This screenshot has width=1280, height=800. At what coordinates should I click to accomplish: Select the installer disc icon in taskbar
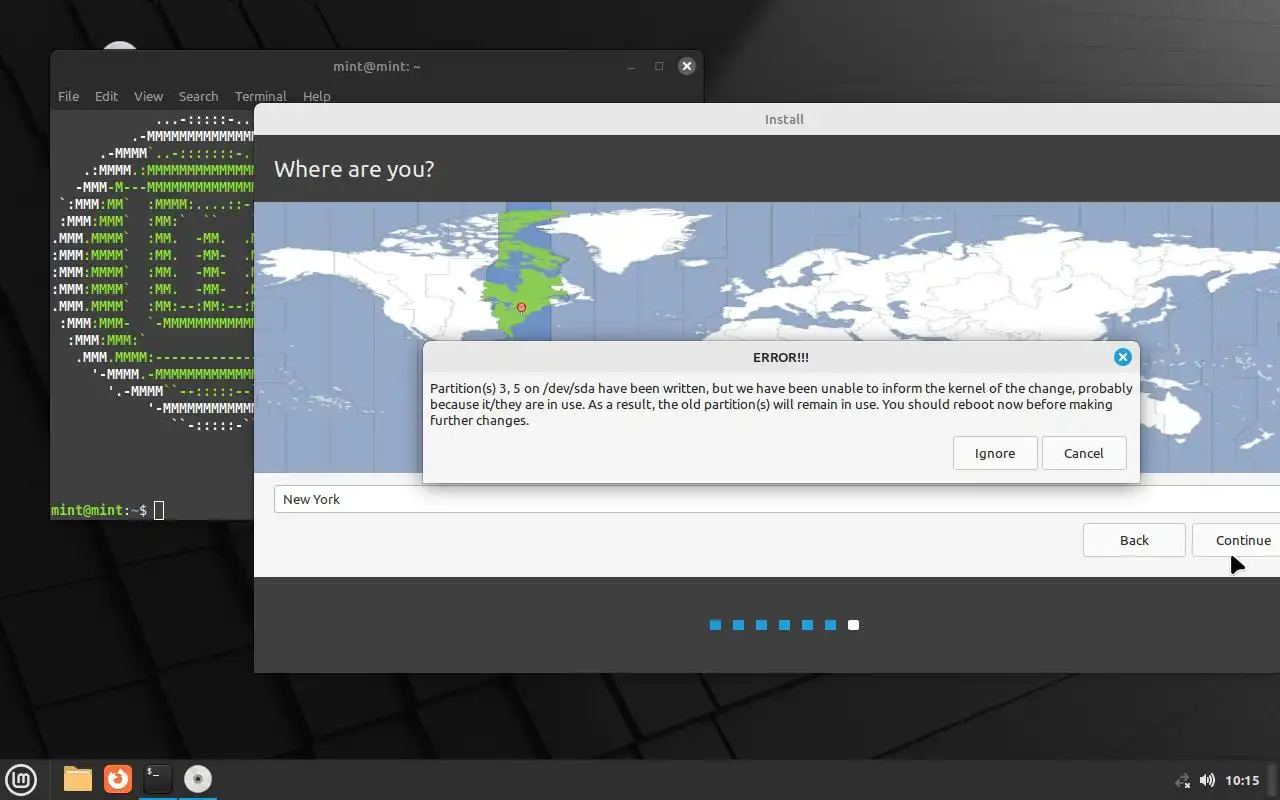(x=197, y=778)
